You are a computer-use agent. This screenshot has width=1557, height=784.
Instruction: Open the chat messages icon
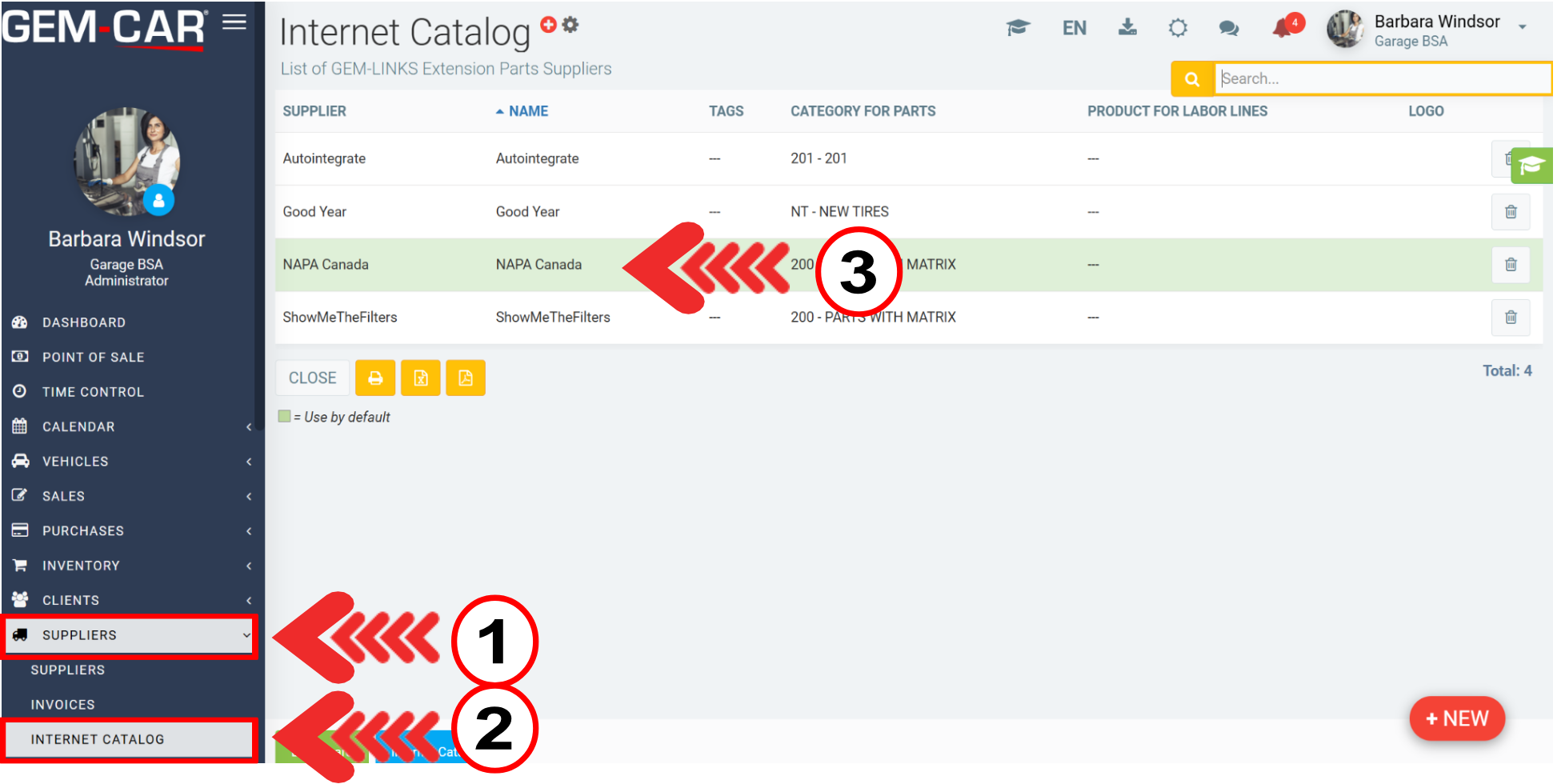(1228, 29)
